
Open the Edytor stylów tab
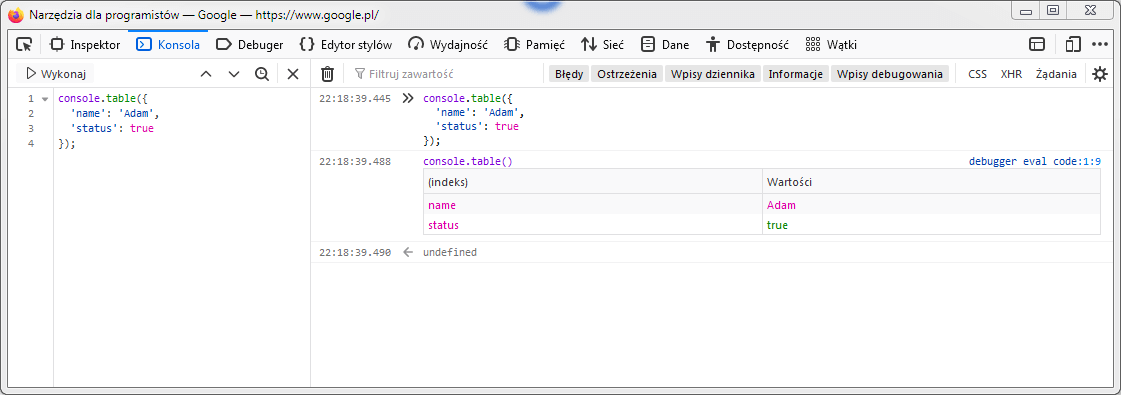346,44
